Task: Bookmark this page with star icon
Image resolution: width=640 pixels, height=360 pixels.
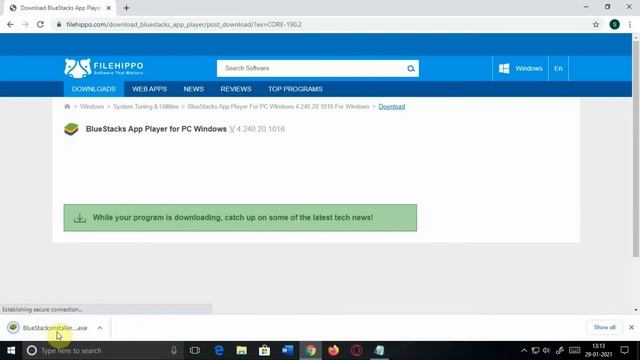Action: pyautogui.click(x=596, y=24)
